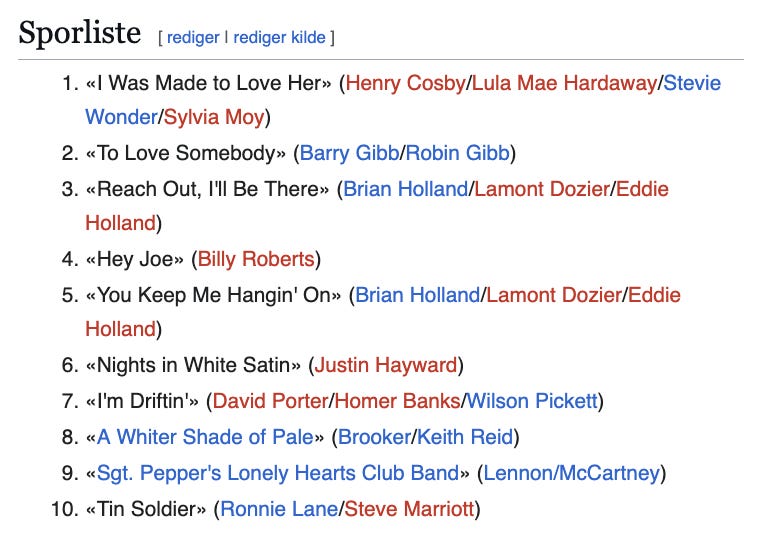Open the Henry Cosby red link

pyautogui.click(x=405, y=83)
